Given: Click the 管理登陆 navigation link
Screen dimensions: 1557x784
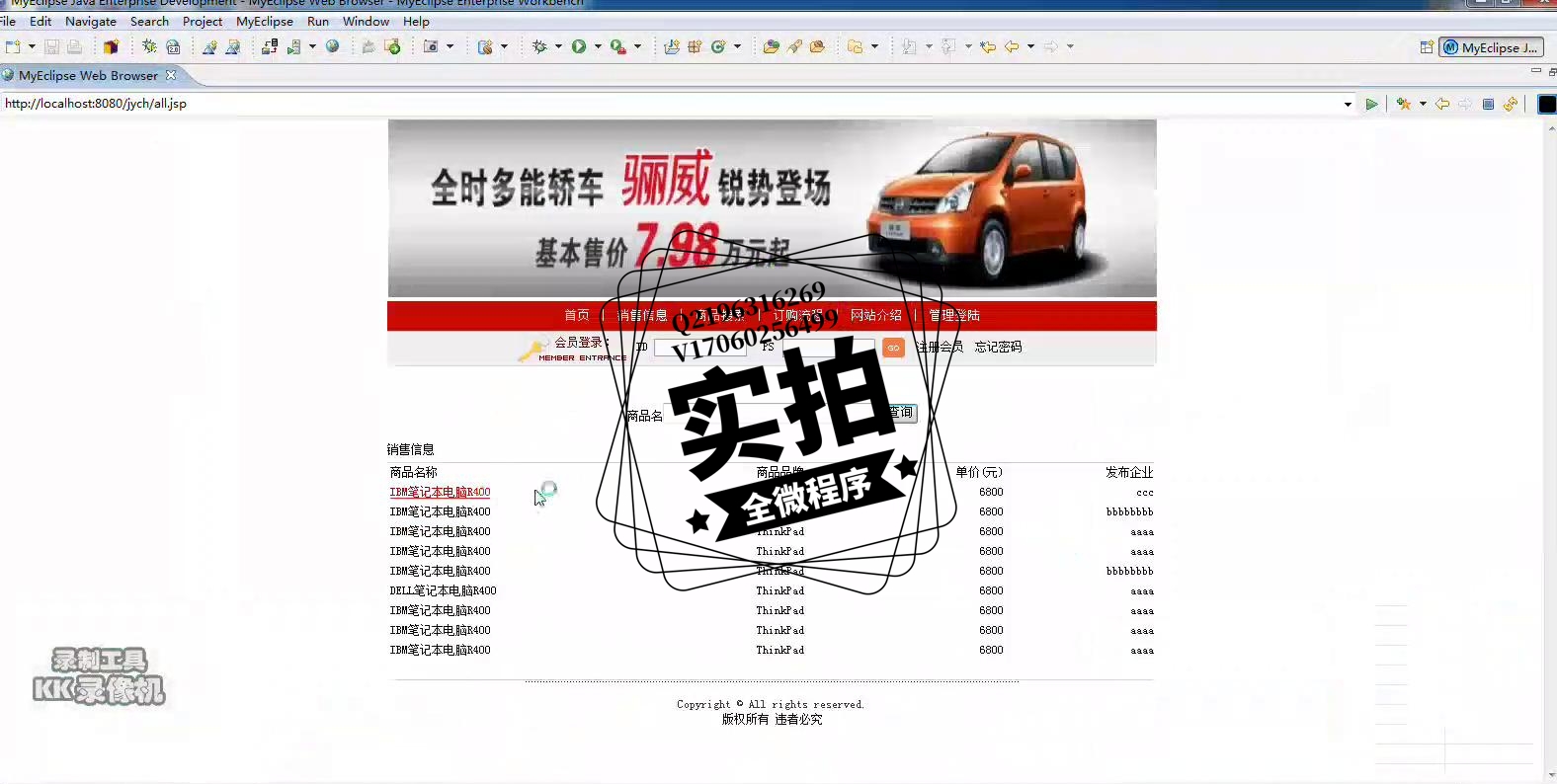Looking at the screenshot, I should pyautogui.click(x=954, y=315).
